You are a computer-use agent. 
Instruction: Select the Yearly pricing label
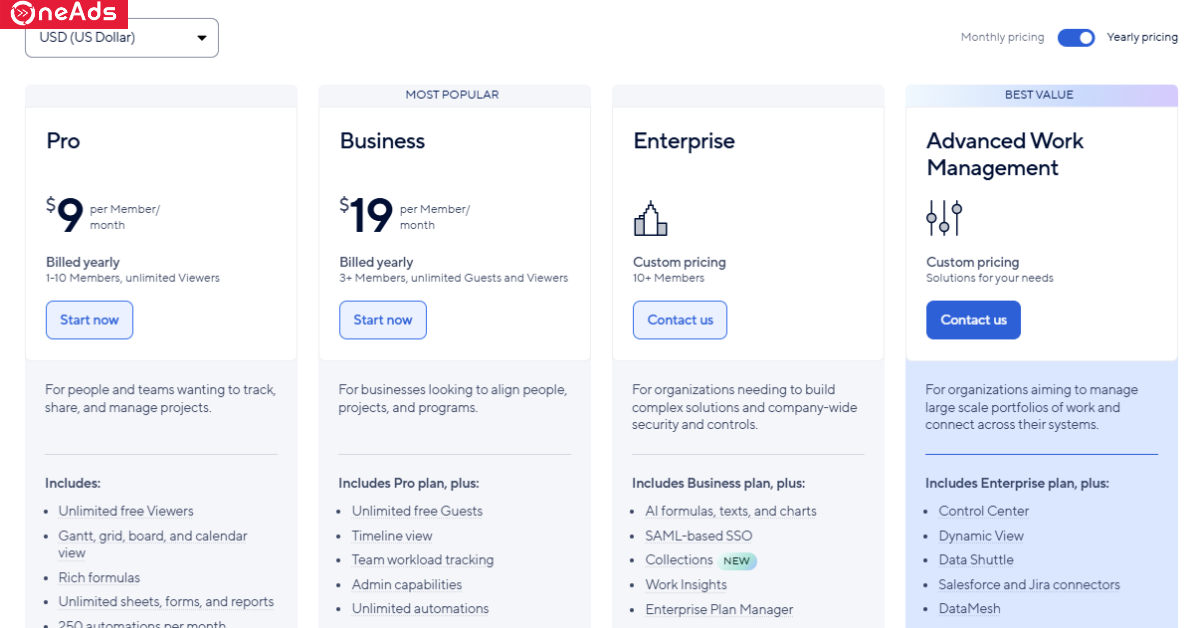pyautogui.click(x=1142, y=37)
